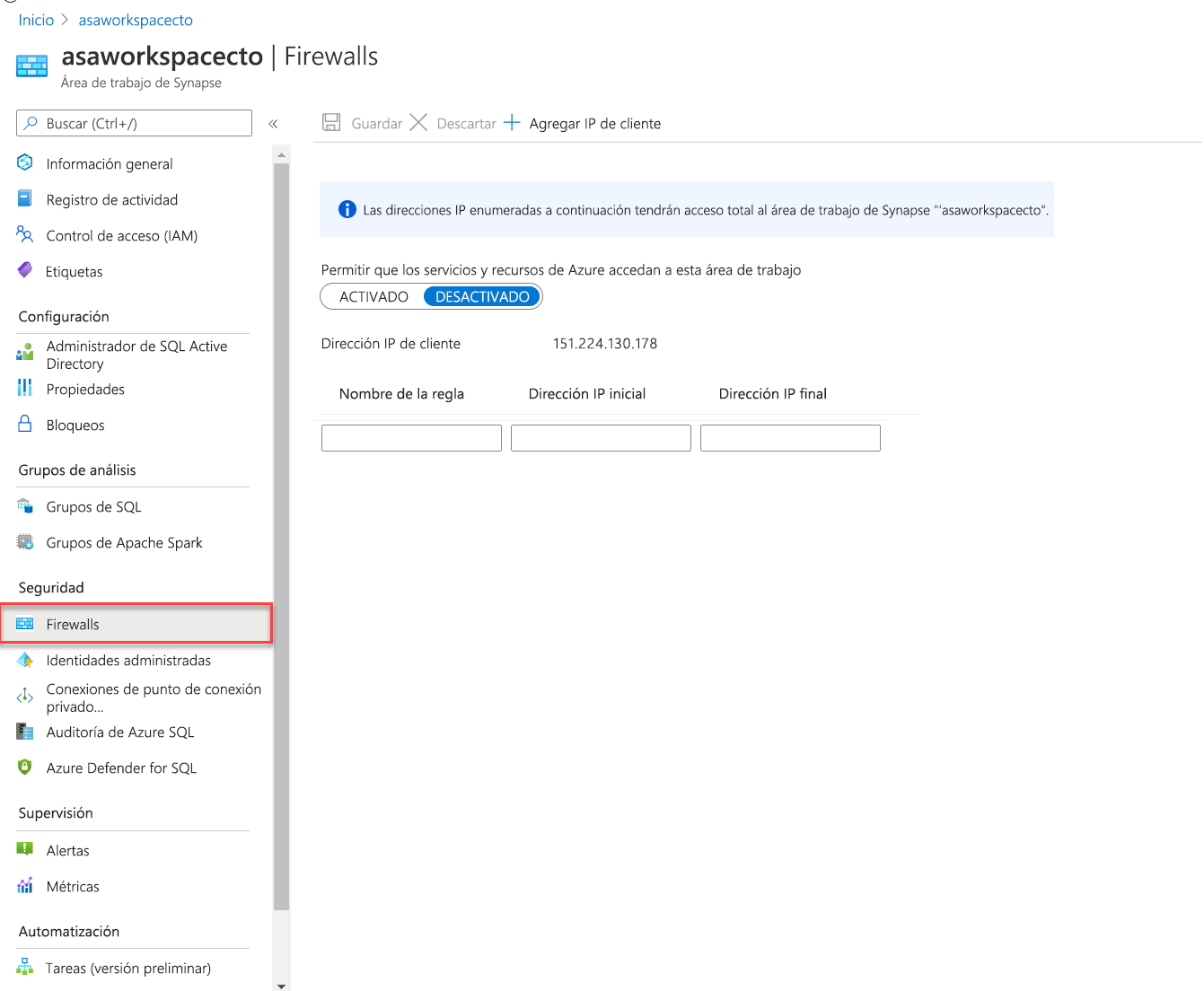
Task: Click the sidebar scrollbar thumb
Action: click(x=281, y=537)
